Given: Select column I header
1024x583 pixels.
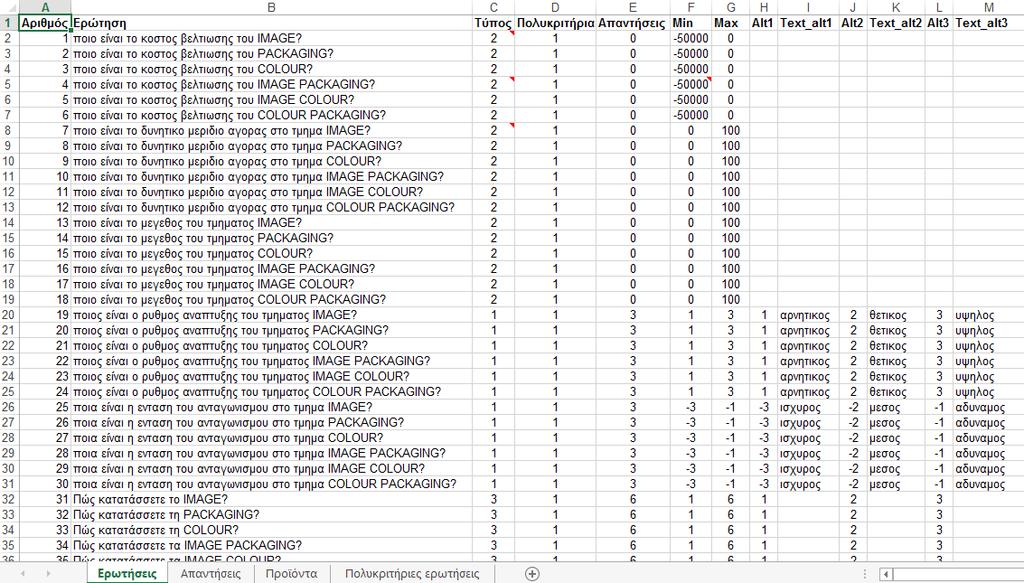Looking at the screenshot, I should click(808, 7).
